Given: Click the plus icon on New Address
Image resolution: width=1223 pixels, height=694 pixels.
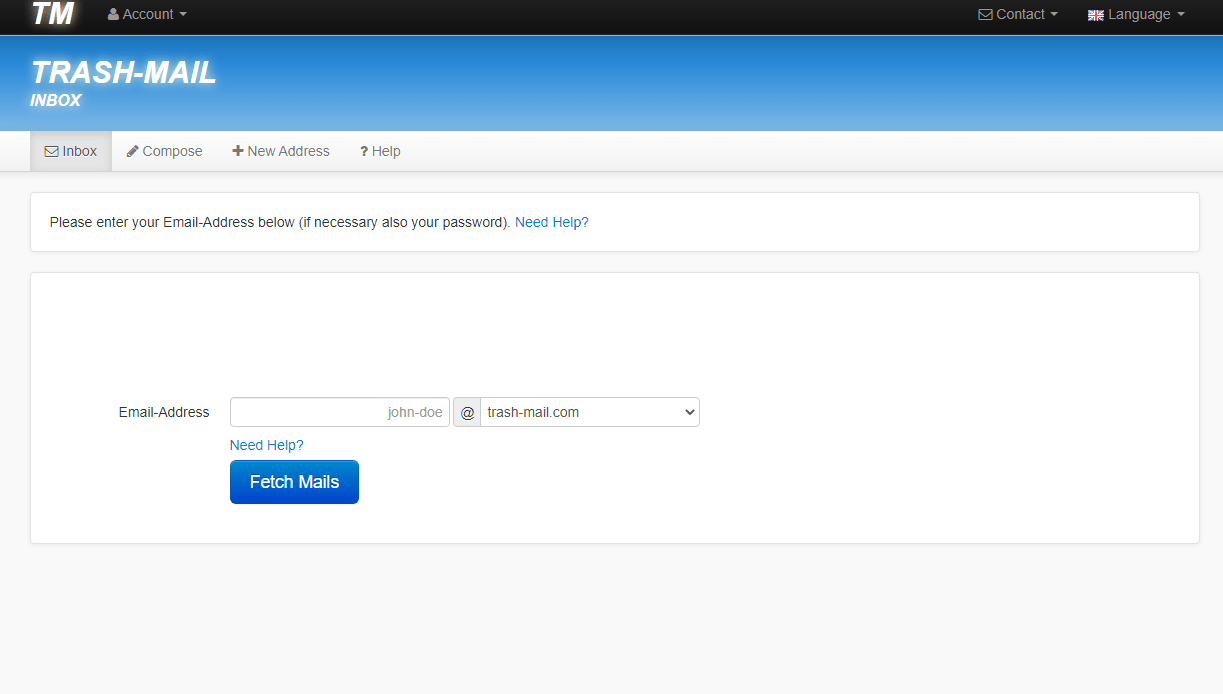Looking at the screenshot, I should (238, 151).
